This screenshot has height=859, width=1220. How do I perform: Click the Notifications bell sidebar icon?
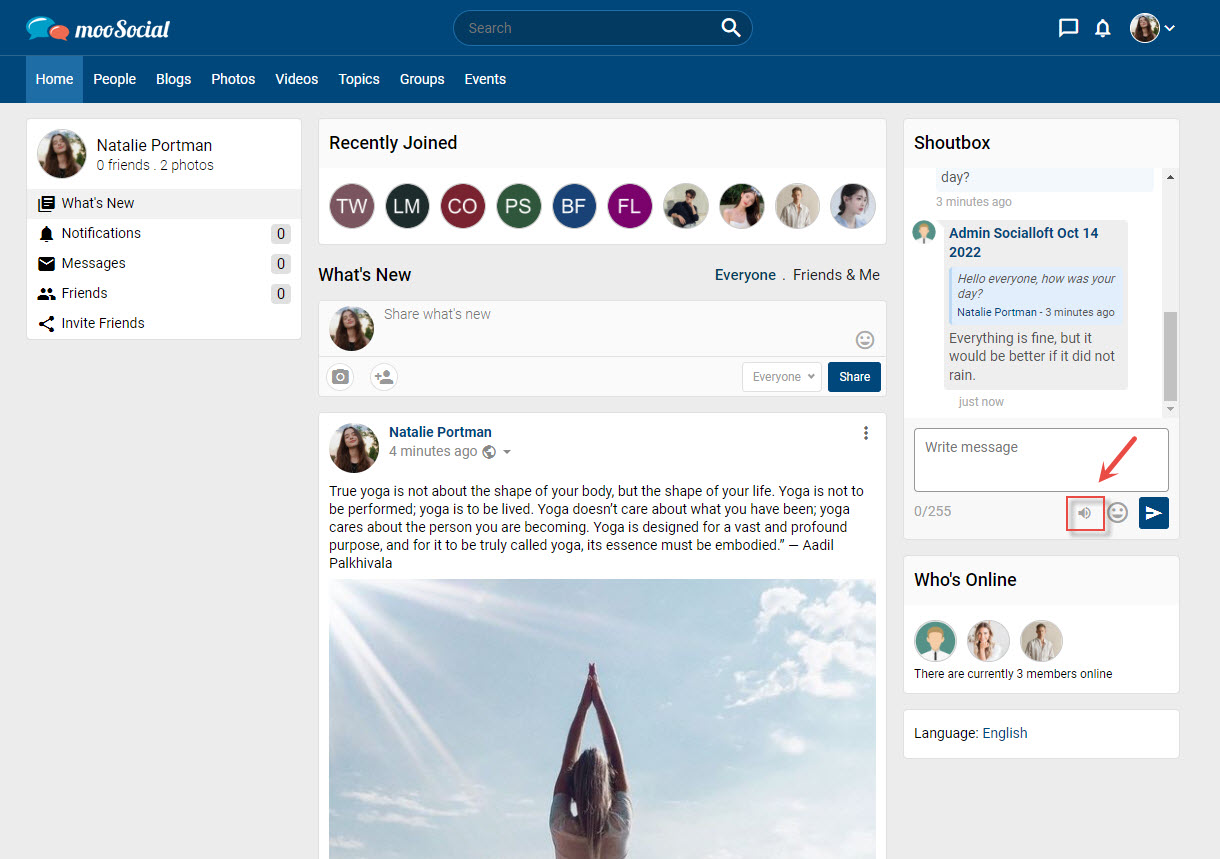pos(46,234)
